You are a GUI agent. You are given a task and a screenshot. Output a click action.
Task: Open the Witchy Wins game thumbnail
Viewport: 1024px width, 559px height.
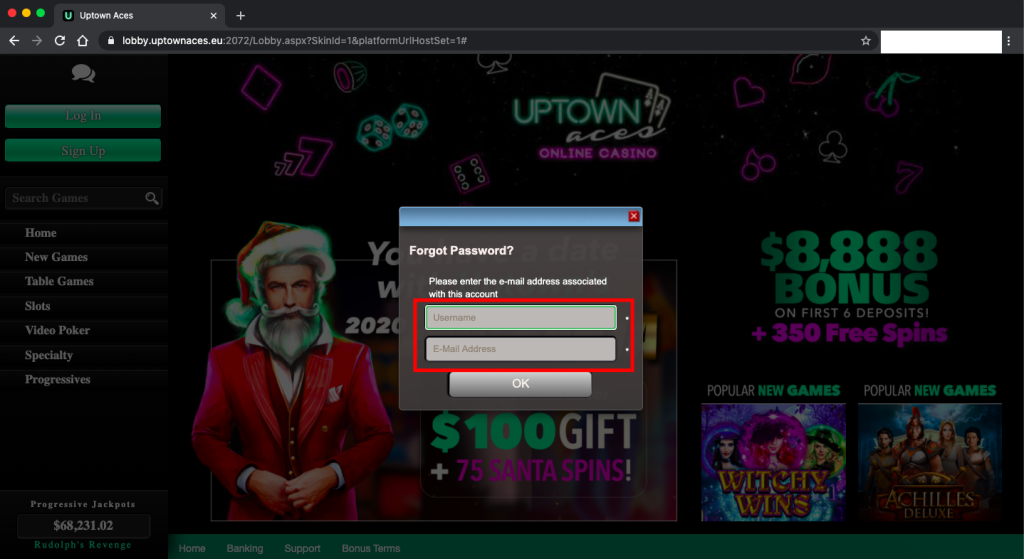pos(773,462)
